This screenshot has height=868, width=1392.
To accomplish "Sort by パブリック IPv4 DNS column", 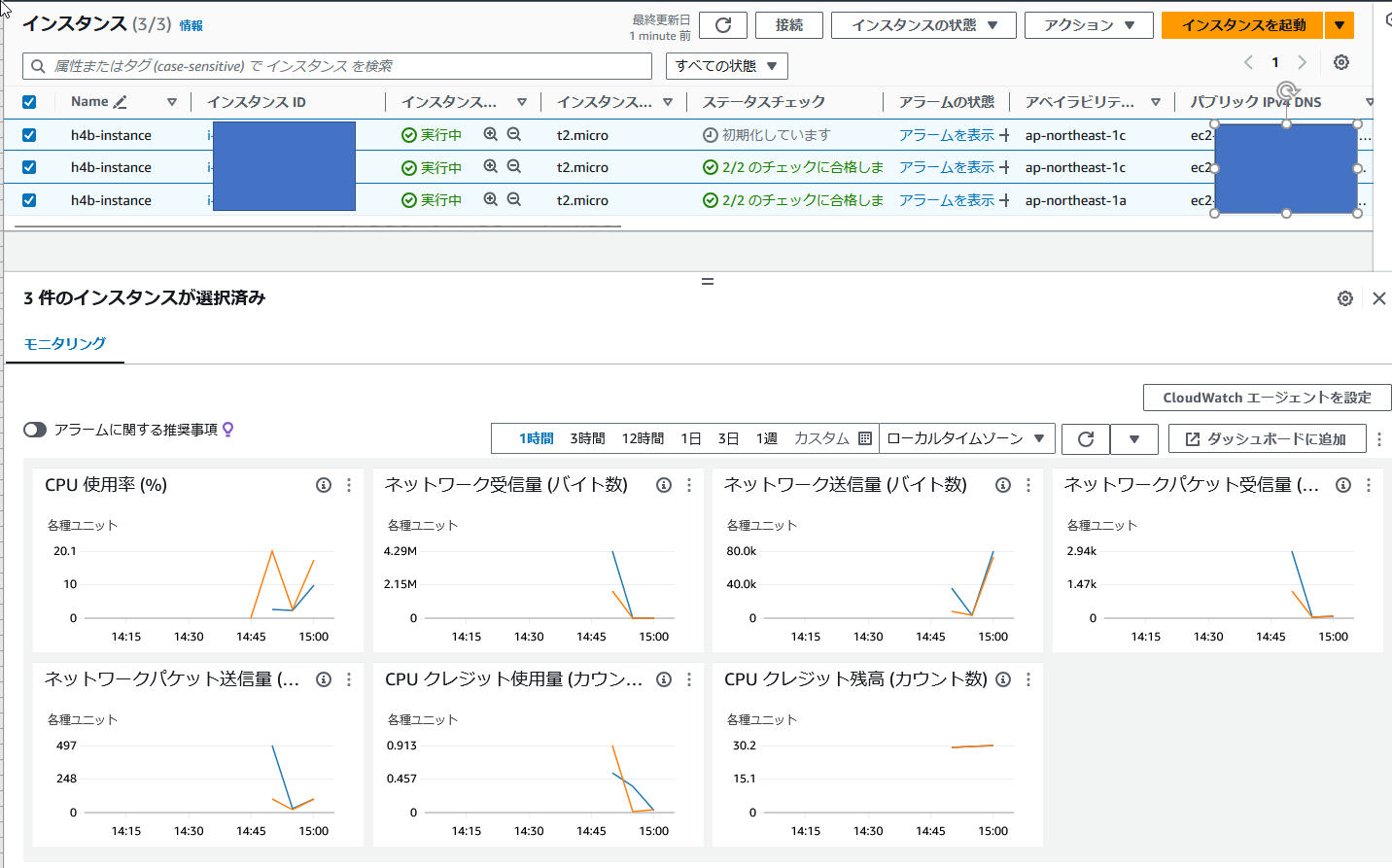I will (x=1370, y=102).
